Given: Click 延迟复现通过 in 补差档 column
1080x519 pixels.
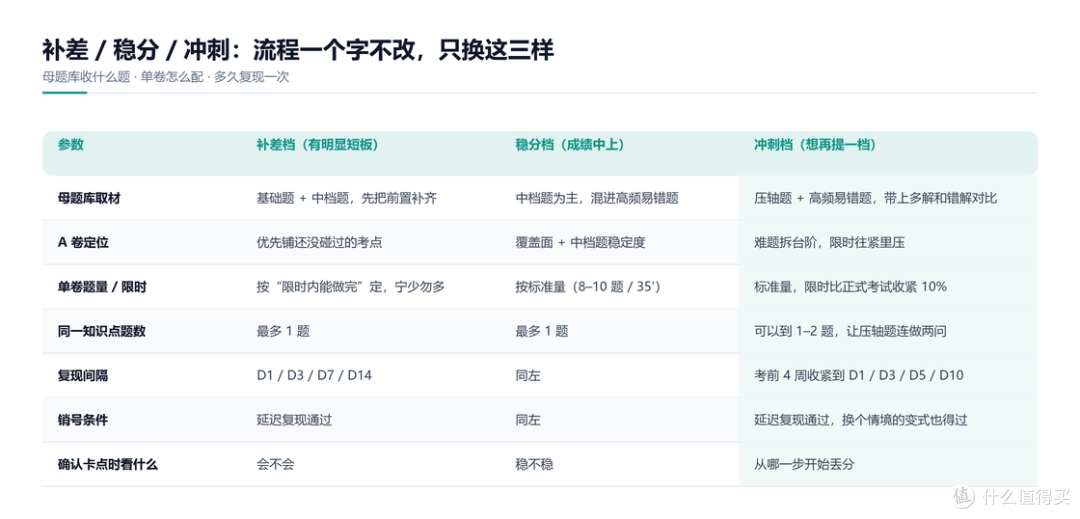Looking at the screenshot, I should click(x=293, y=420).
